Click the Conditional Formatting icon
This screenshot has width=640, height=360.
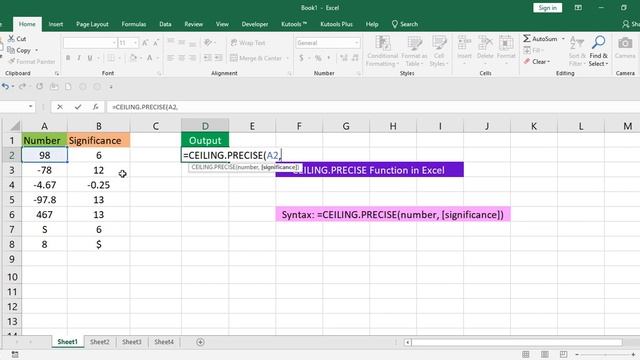382,43
